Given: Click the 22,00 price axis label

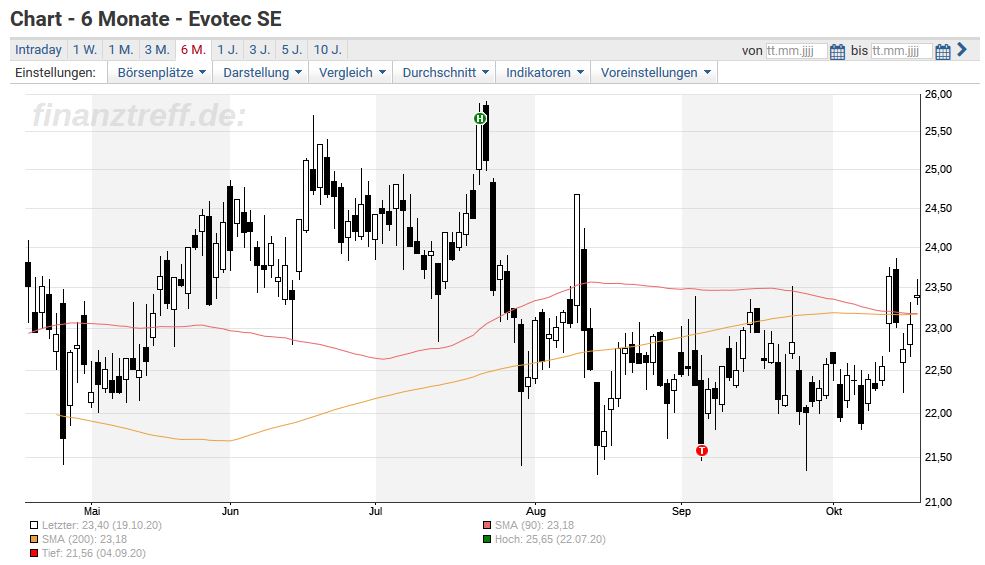Looking at the screenshot, I should [938, 413].
